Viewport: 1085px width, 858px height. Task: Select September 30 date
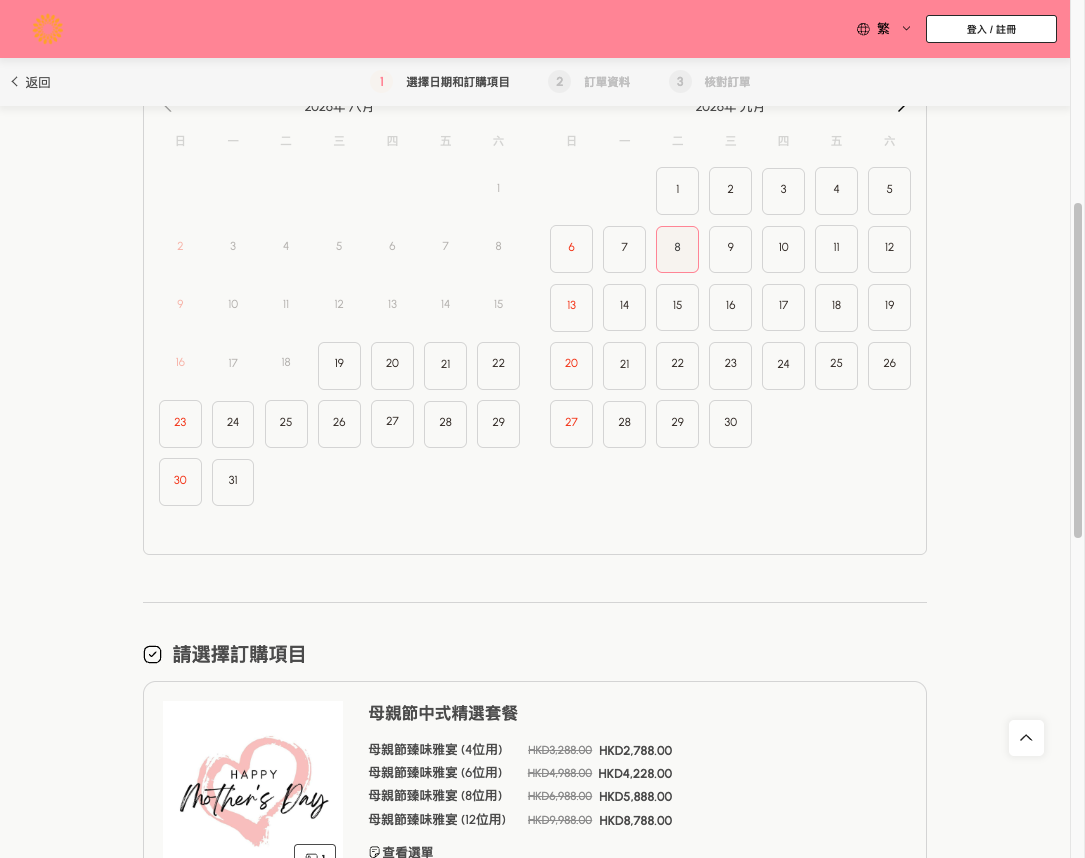pos(731,423)
